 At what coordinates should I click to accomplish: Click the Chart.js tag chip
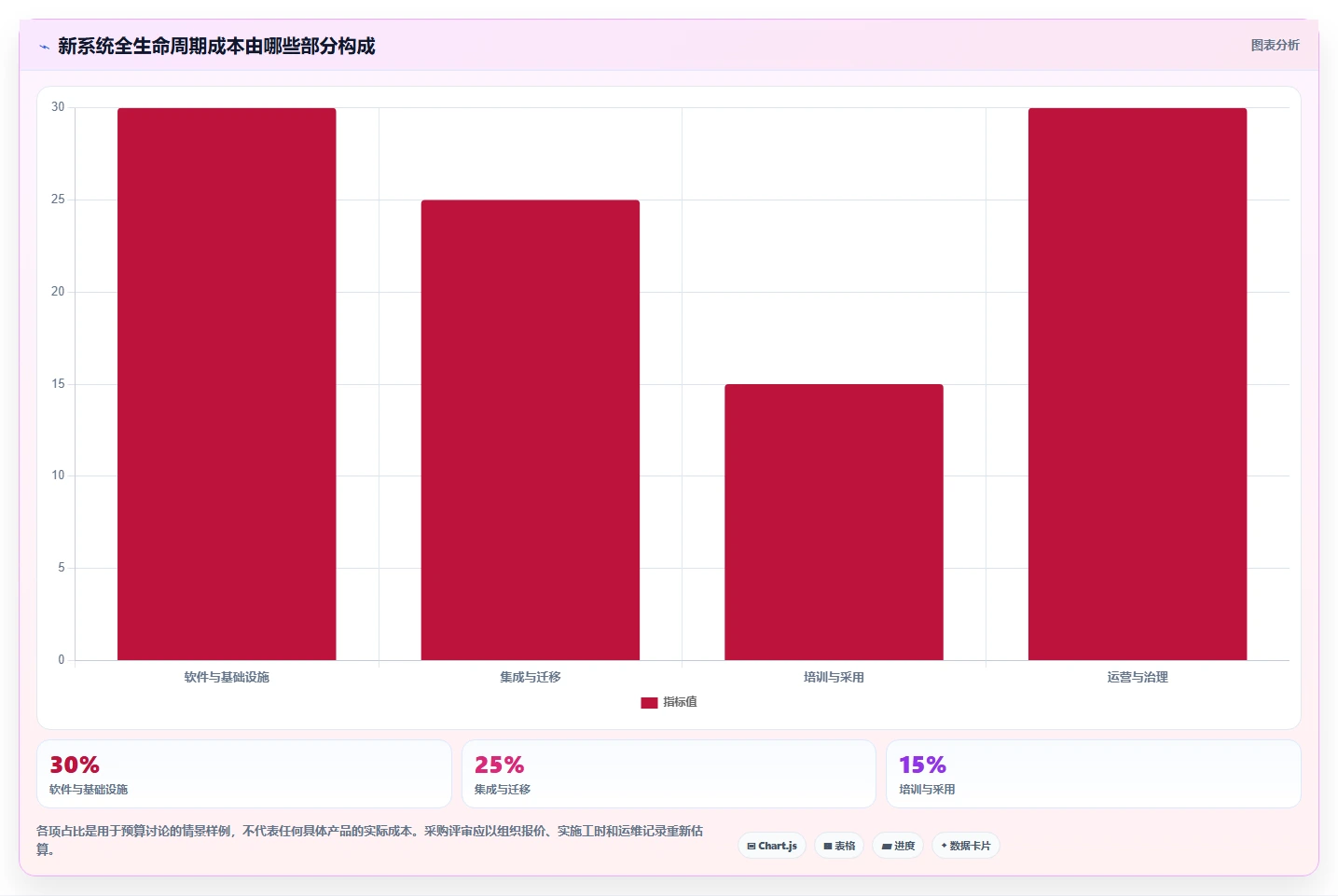click(772, 846)
